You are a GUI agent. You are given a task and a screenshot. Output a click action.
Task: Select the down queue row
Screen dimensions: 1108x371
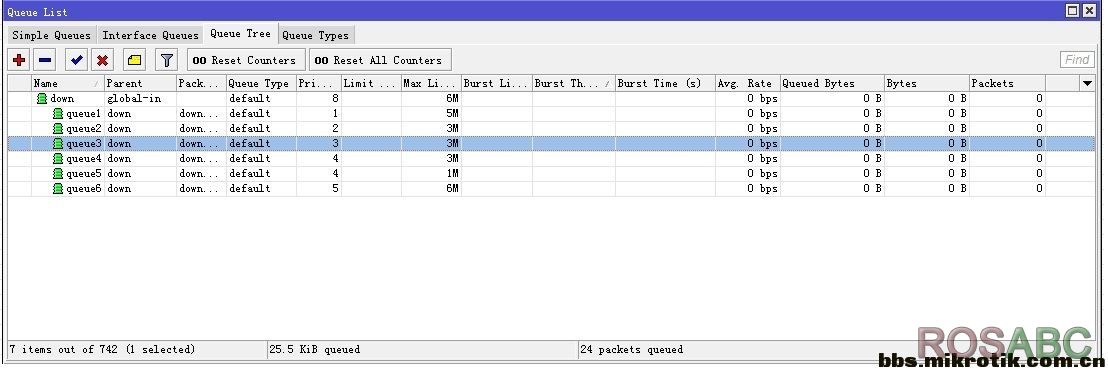[x=551, y=98]
